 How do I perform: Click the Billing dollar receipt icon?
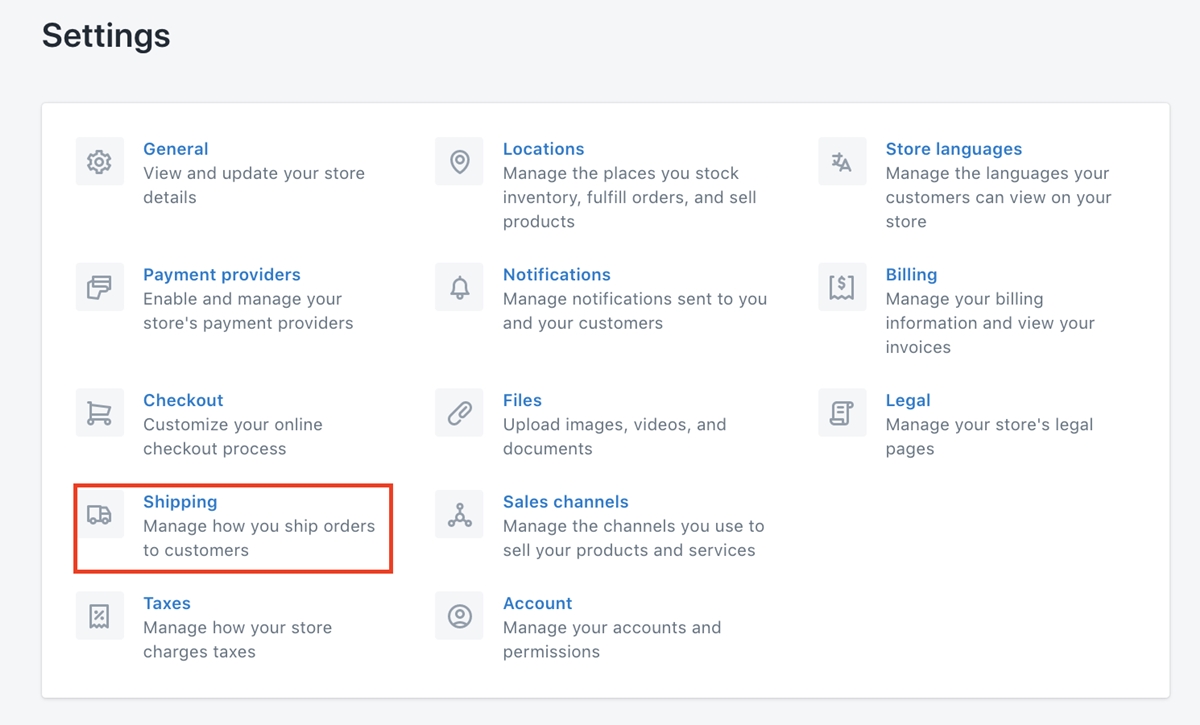pyautogui.click(x=842, y=288)
